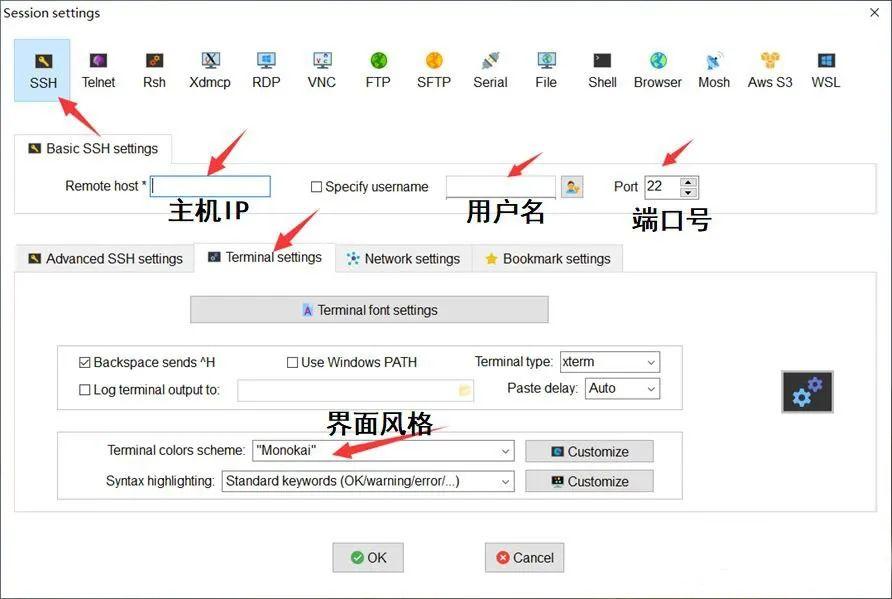Uncheck Backspace sends ^H
Image resolution: width=892 pixels, height=599 pixels.
(86, 362)
